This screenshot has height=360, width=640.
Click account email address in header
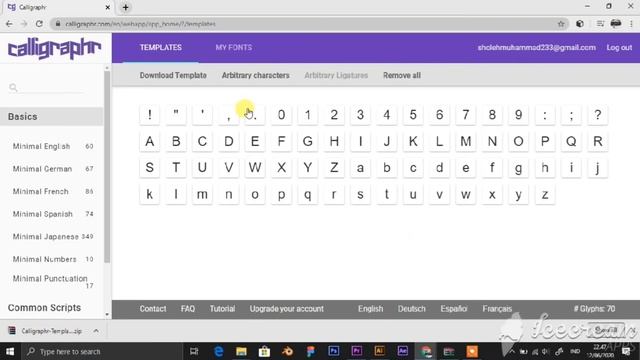[536, 47]
